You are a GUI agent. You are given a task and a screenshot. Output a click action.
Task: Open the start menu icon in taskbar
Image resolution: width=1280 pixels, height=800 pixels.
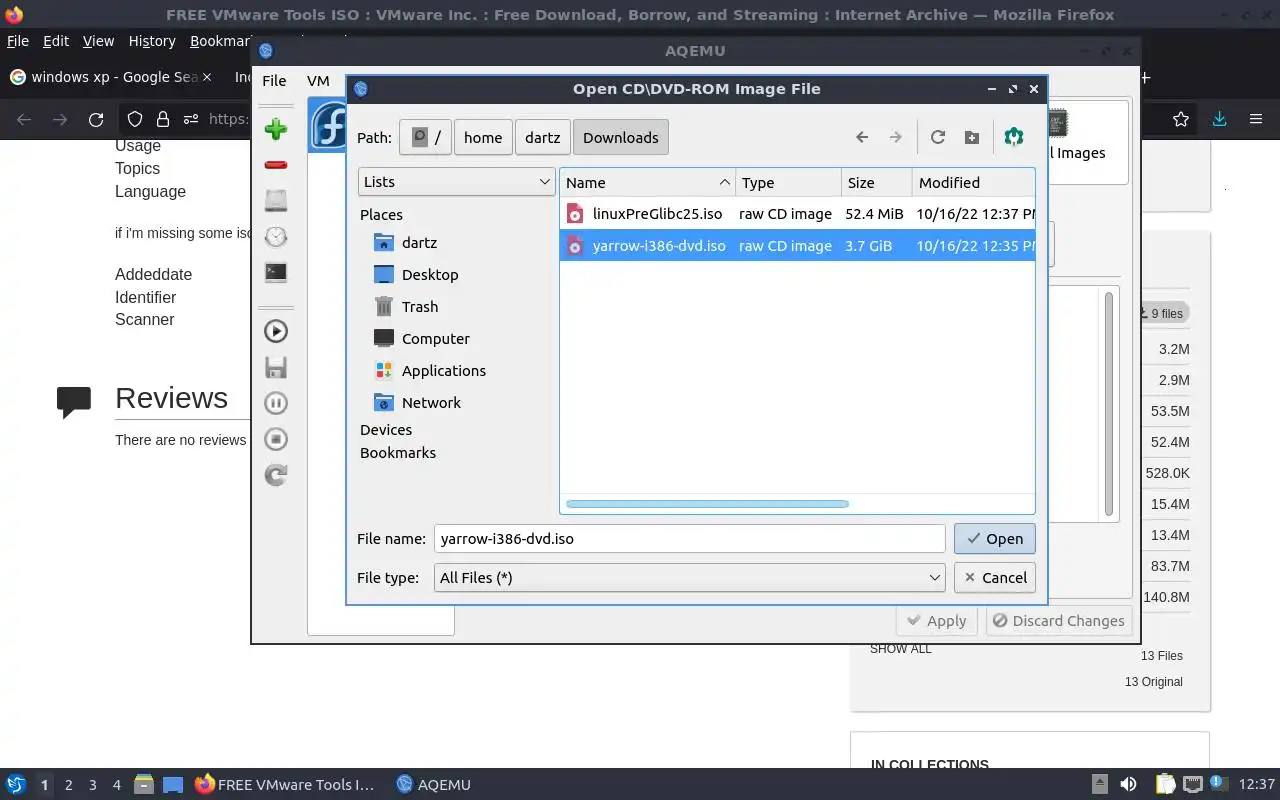[x=16, y=784]
